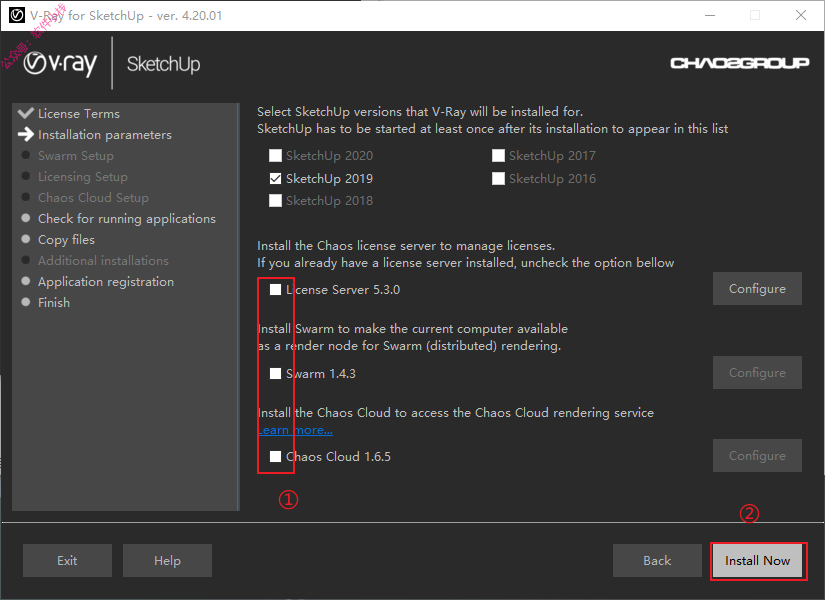Viewport: 825px width, 600px height.
Task: Select the Copy files step
Action: [66, 240]
